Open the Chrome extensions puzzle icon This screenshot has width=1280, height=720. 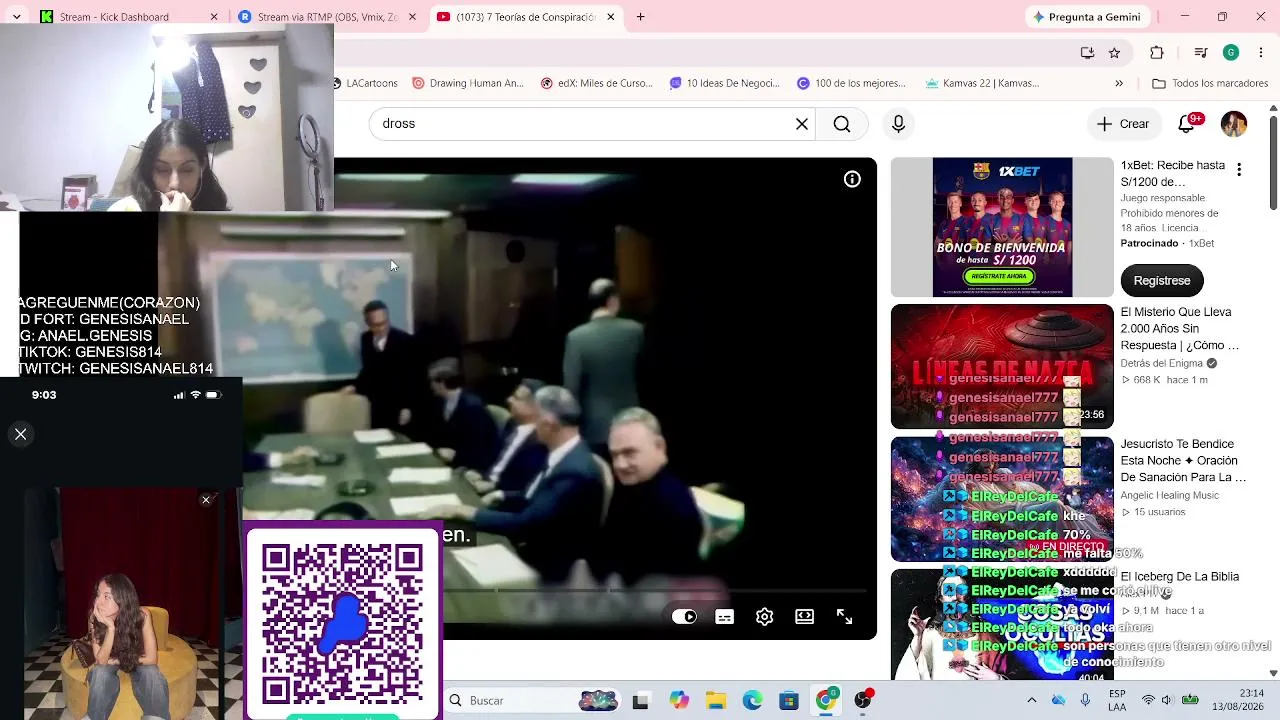click(1157, 53)
